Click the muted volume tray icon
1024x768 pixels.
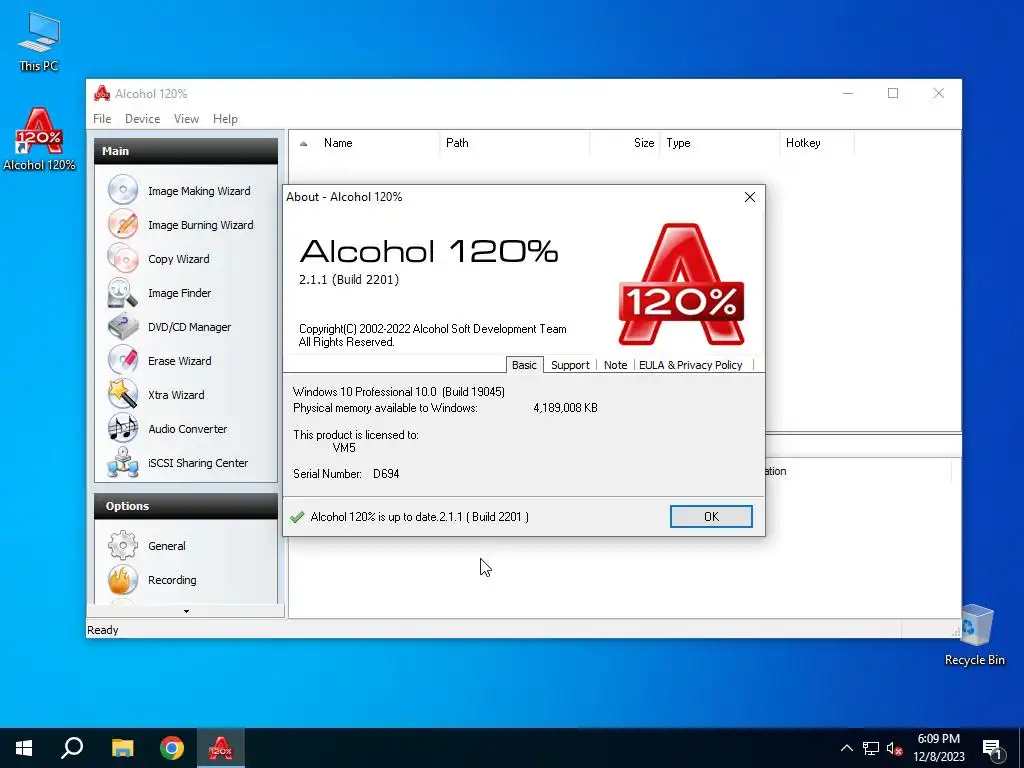[x=894, y=748]
